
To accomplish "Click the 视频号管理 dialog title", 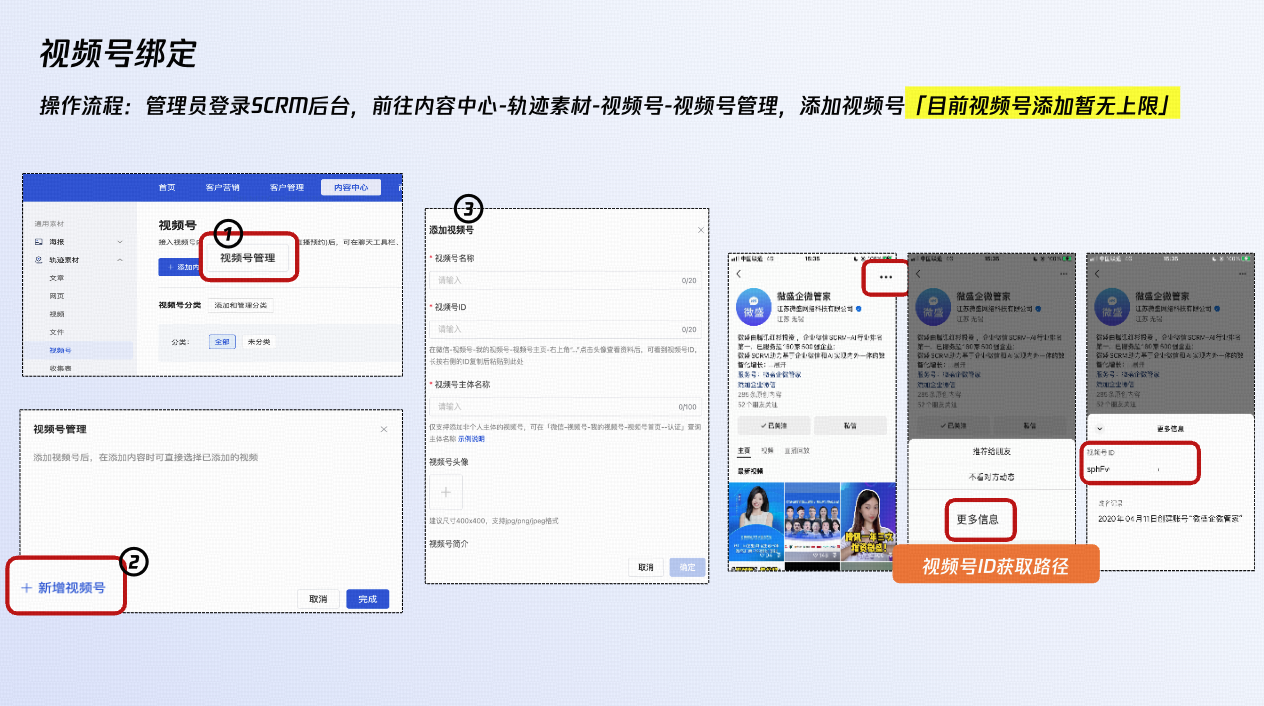I will [60, 429].
